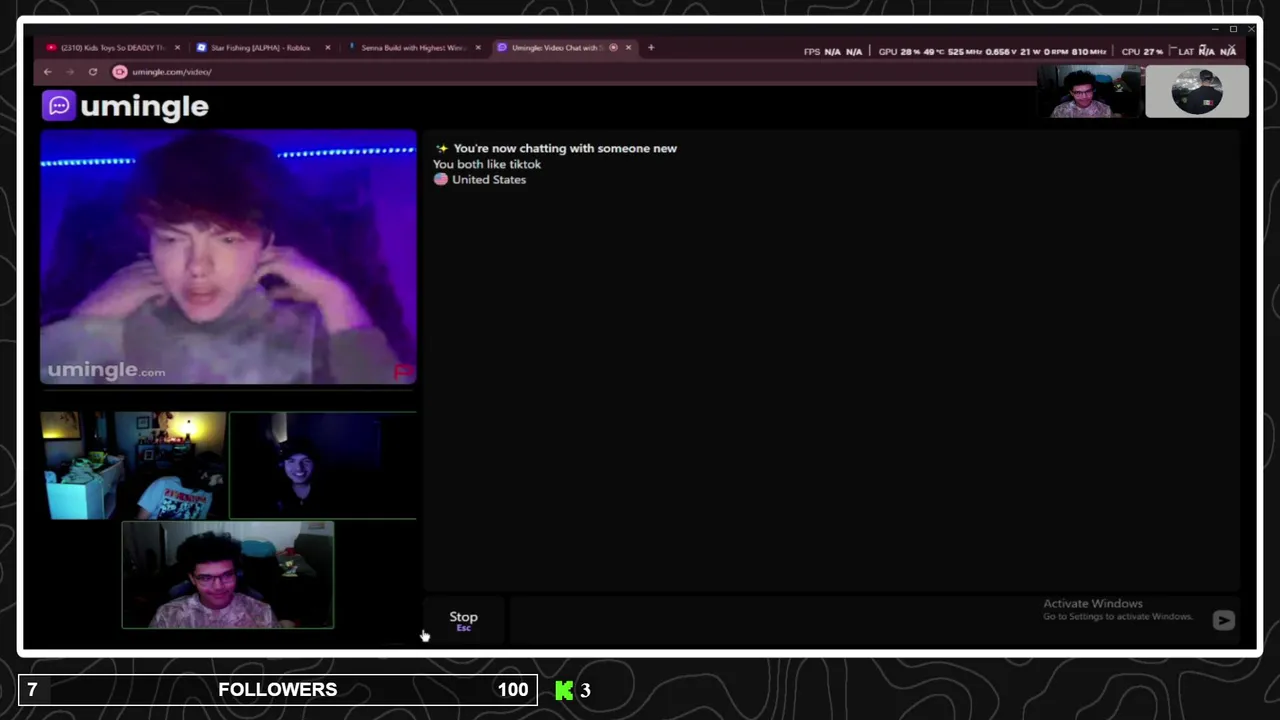Screen dimensions: 1280x720
Task: Close the Senna Build tab
Action: coord(478,47)
